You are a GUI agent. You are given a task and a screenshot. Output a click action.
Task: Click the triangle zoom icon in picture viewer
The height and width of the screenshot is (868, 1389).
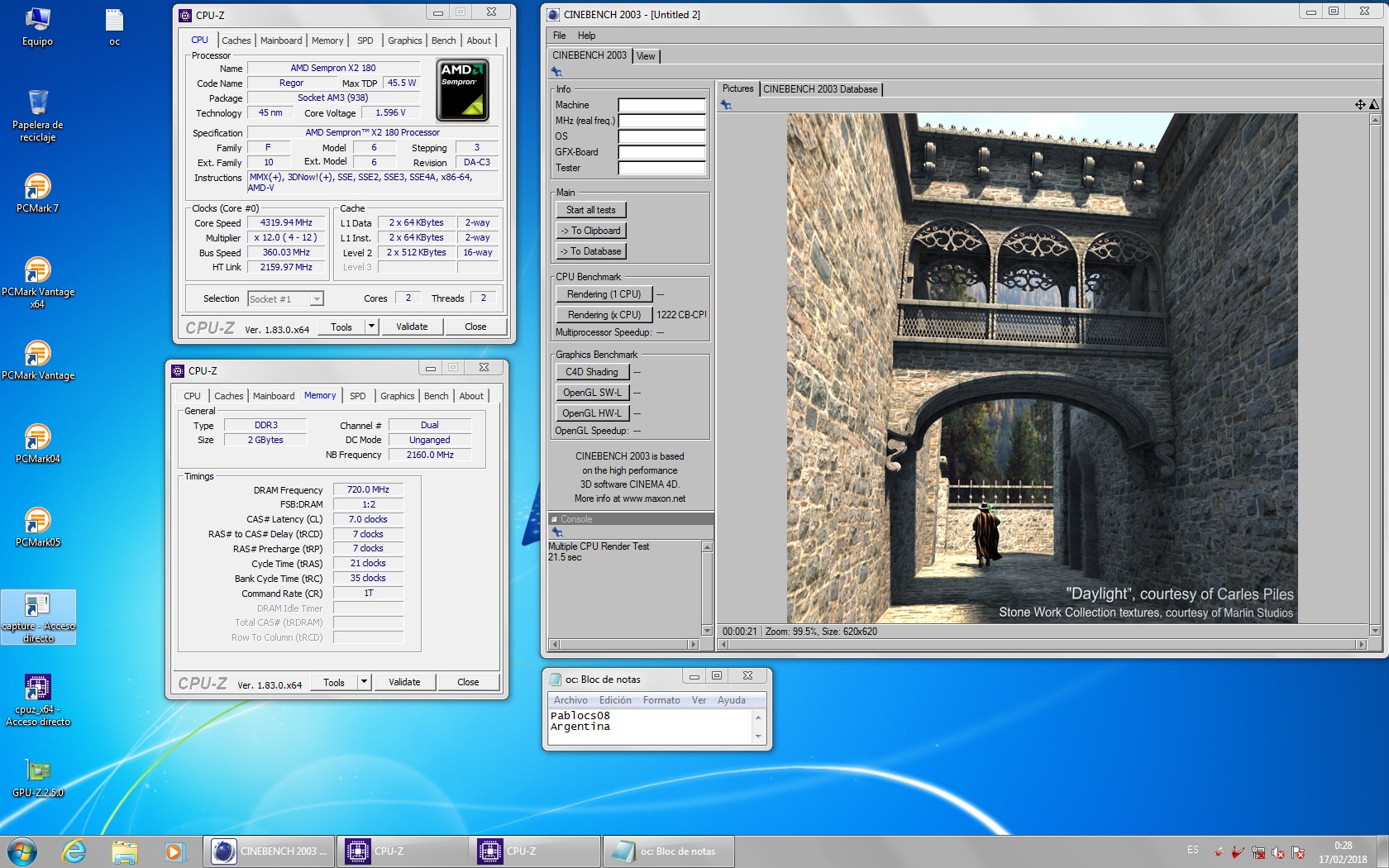[1373, 104]
